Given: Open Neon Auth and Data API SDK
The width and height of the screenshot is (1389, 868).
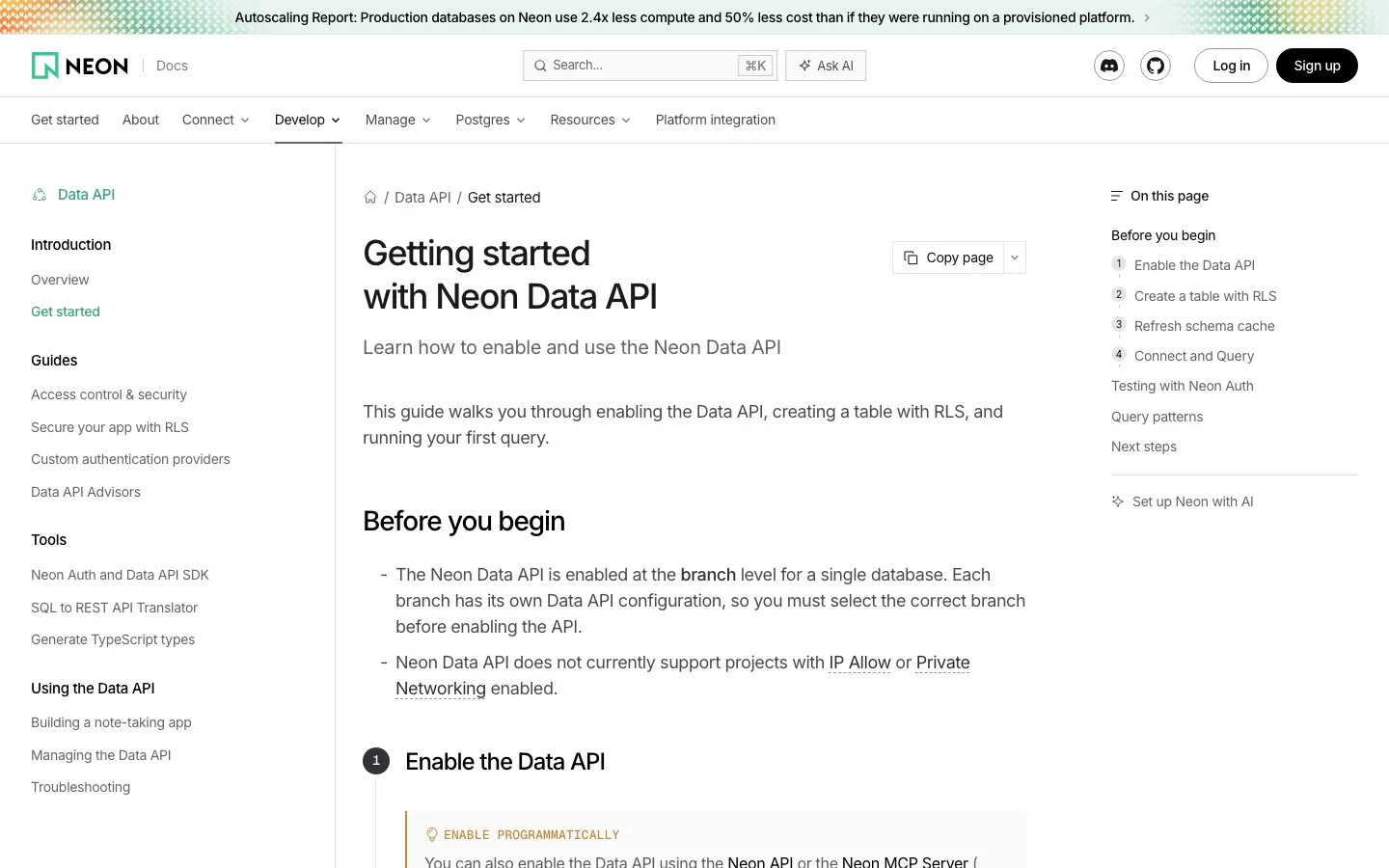Looking at the screenshot, I should click(120, 575).
